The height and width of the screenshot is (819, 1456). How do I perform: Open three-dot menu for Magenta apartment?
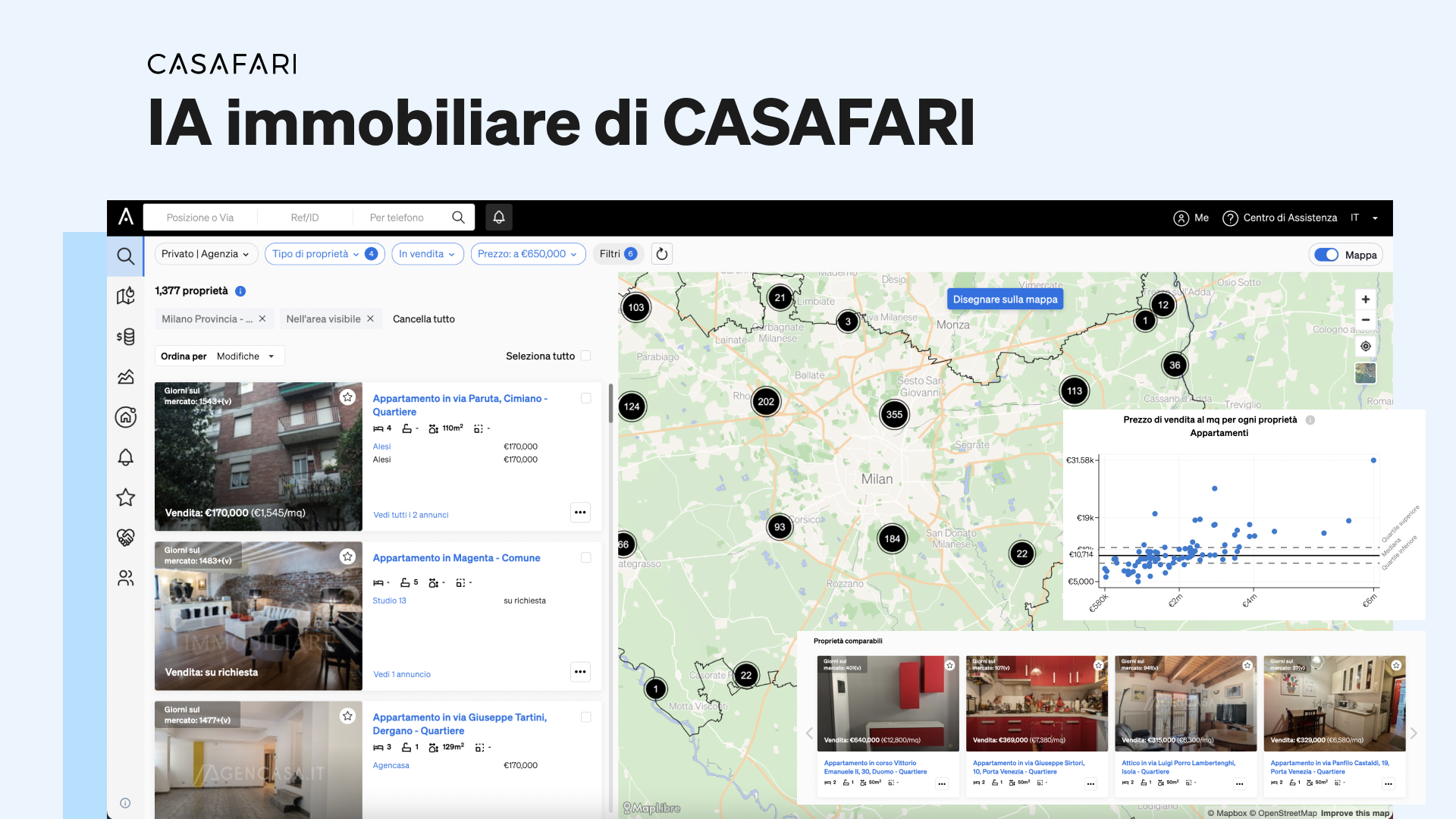click(x=580, y=672)
